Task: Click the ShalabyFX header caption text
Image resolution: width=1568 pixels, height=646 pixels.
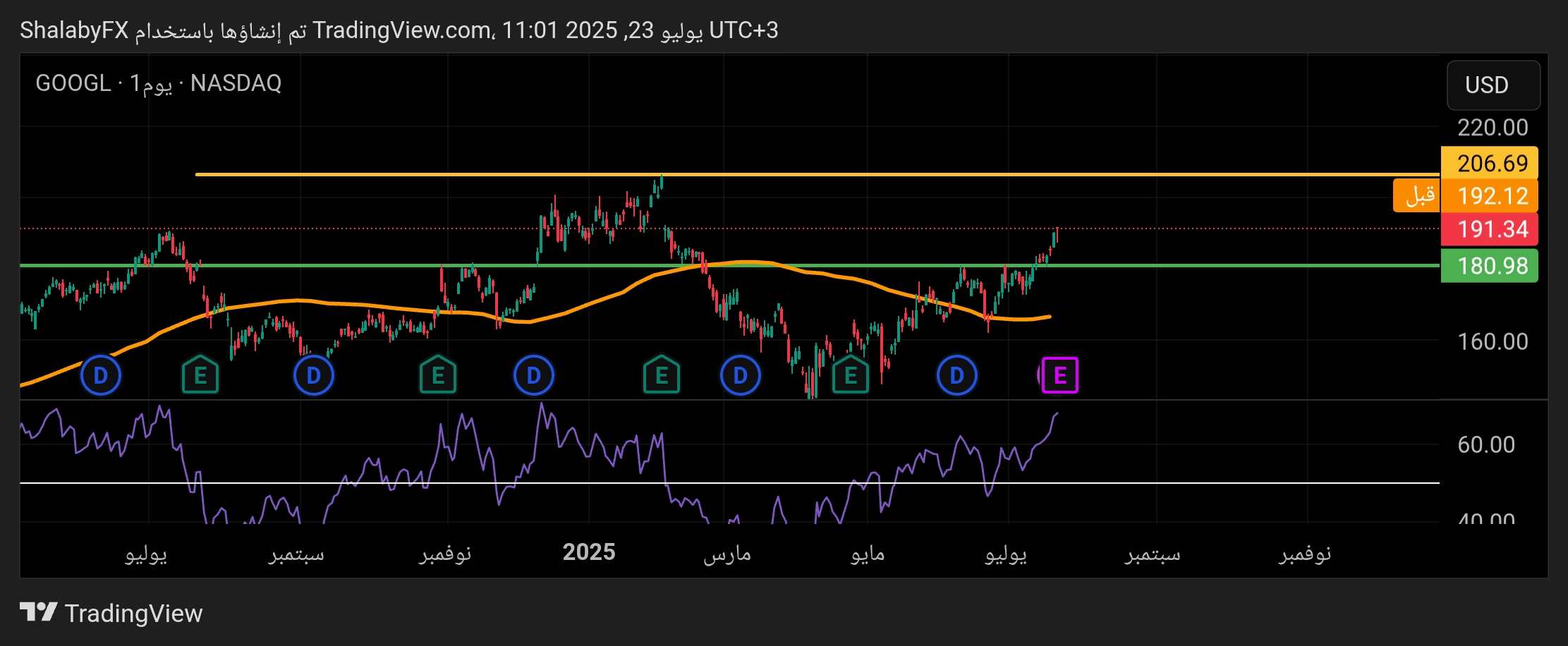Action: click(399, 30)
